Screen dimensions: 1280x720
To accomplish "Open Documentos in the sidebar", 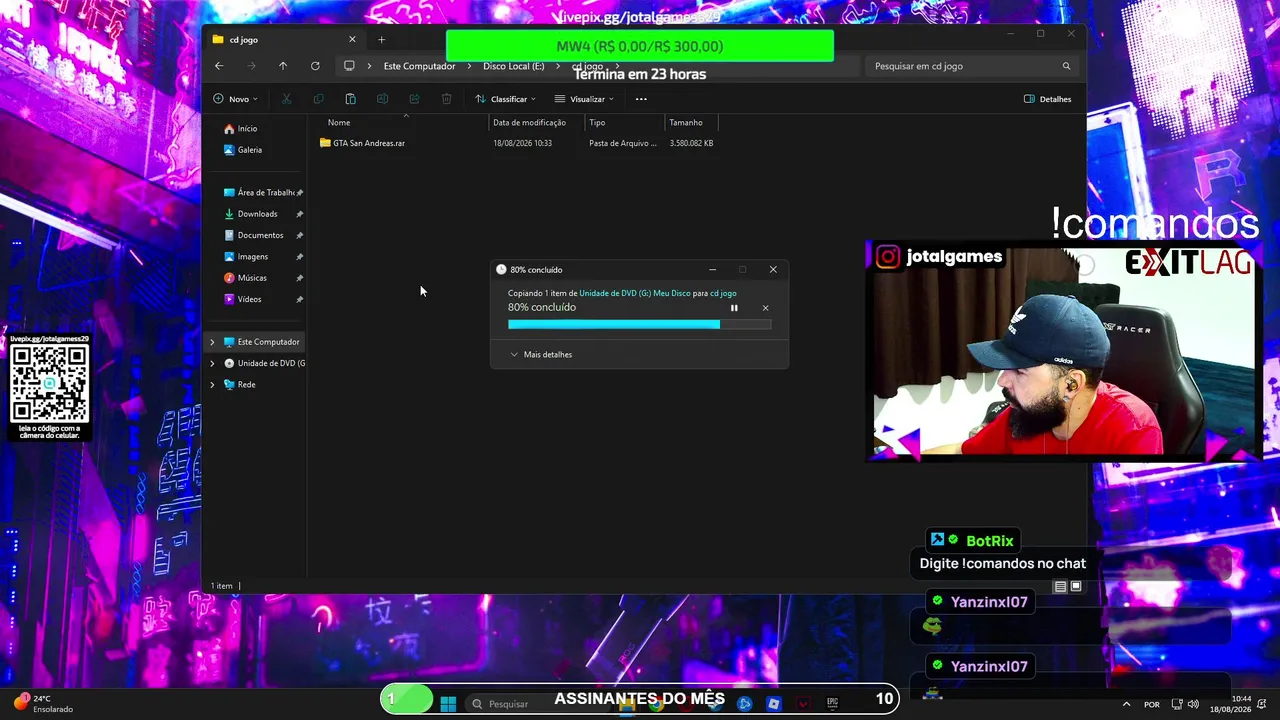I will click(260, 235).
